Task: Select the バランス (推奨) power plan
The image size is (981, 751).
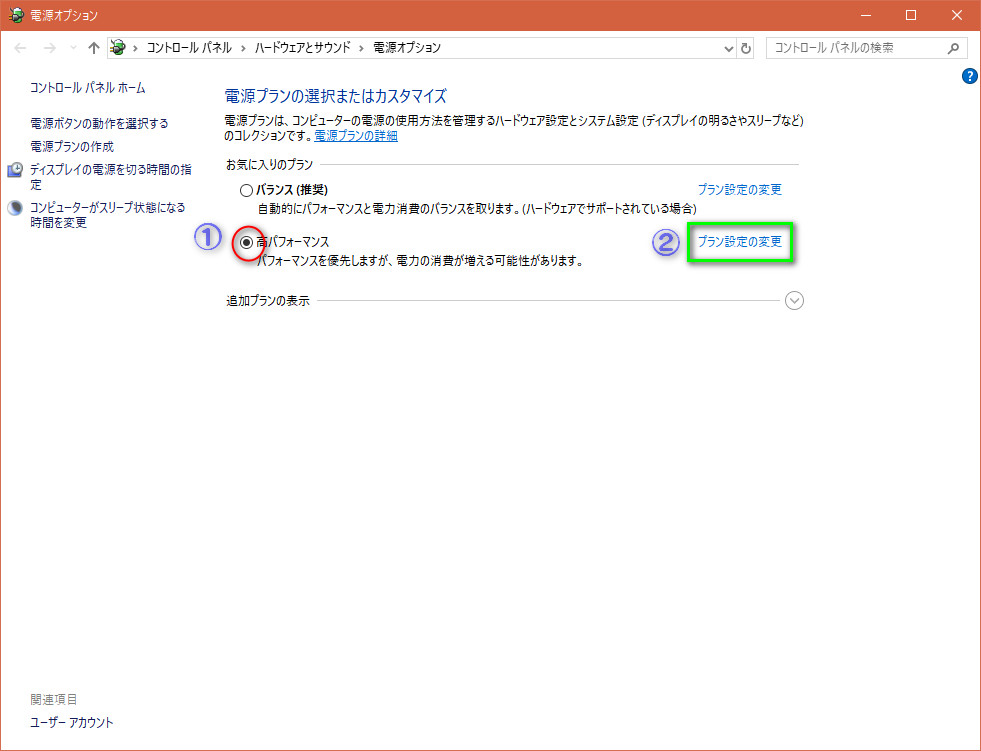Action: [x=246, y=190]
